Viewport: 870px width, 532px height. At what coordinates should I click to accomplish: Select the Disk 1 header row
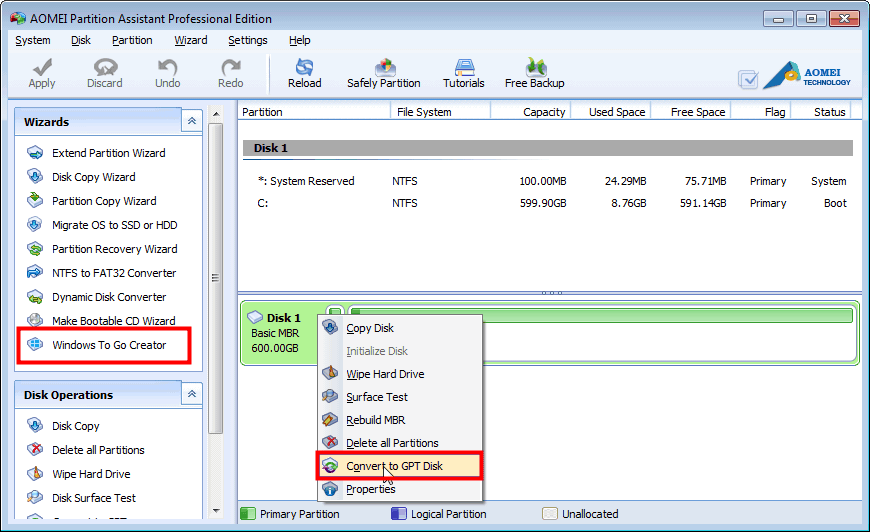[548, 148]
